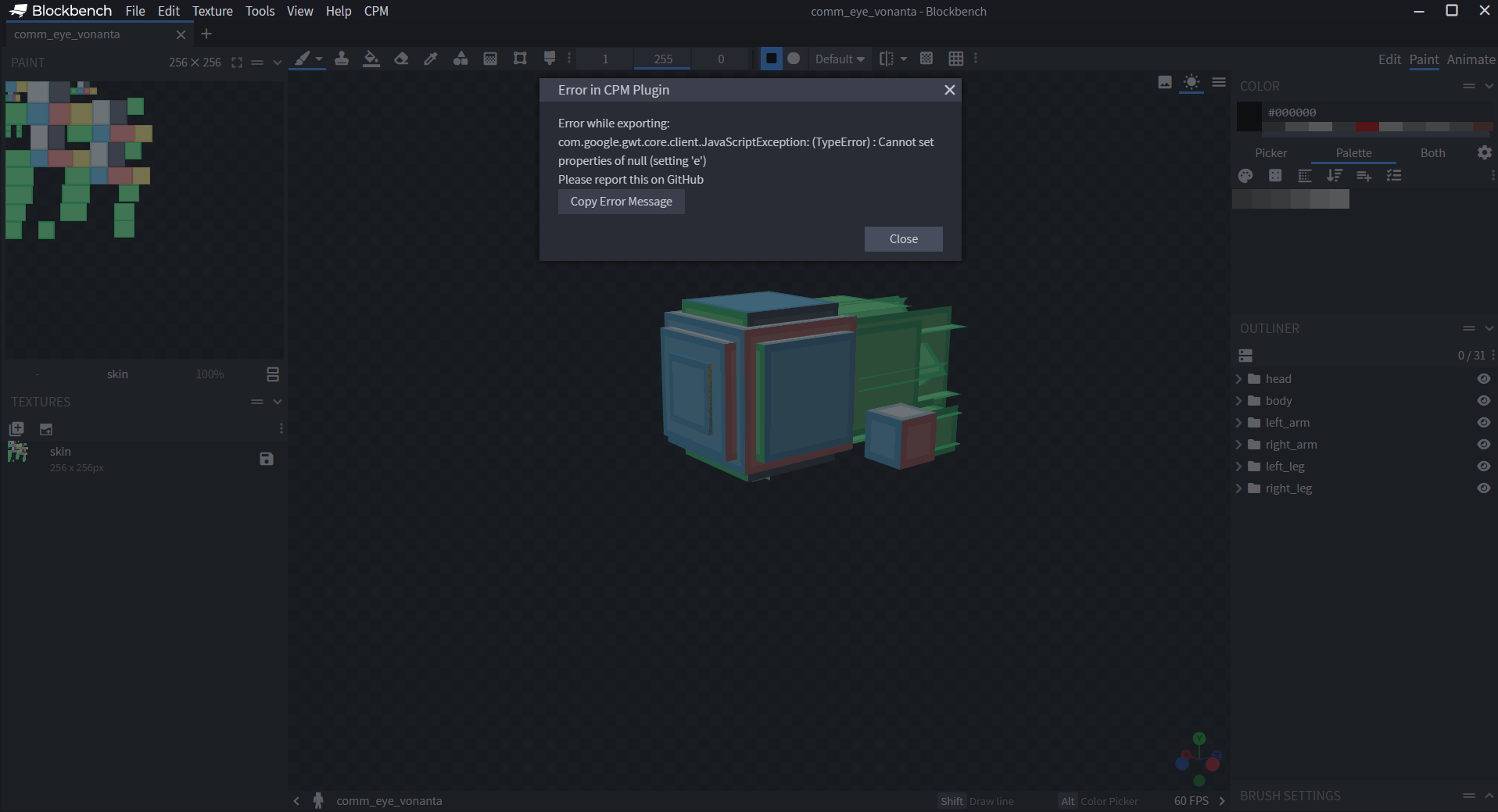
Task: Save the skin texture
Action: (266, 460)
